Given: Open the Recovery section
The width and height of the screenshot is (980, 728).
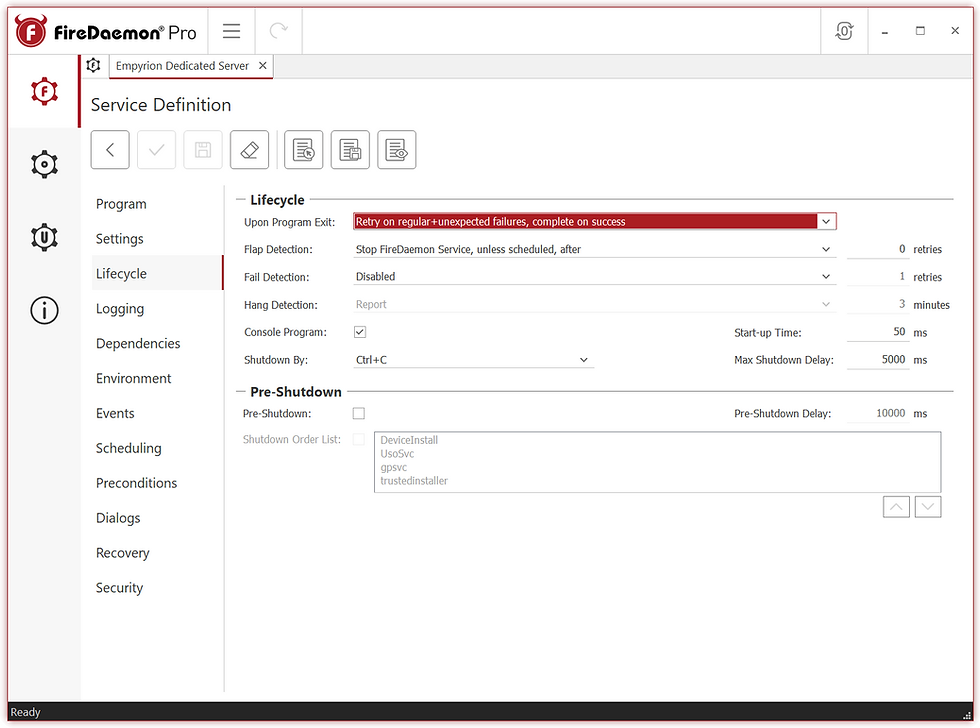Looking at the screenshot, I should (122, 552).
